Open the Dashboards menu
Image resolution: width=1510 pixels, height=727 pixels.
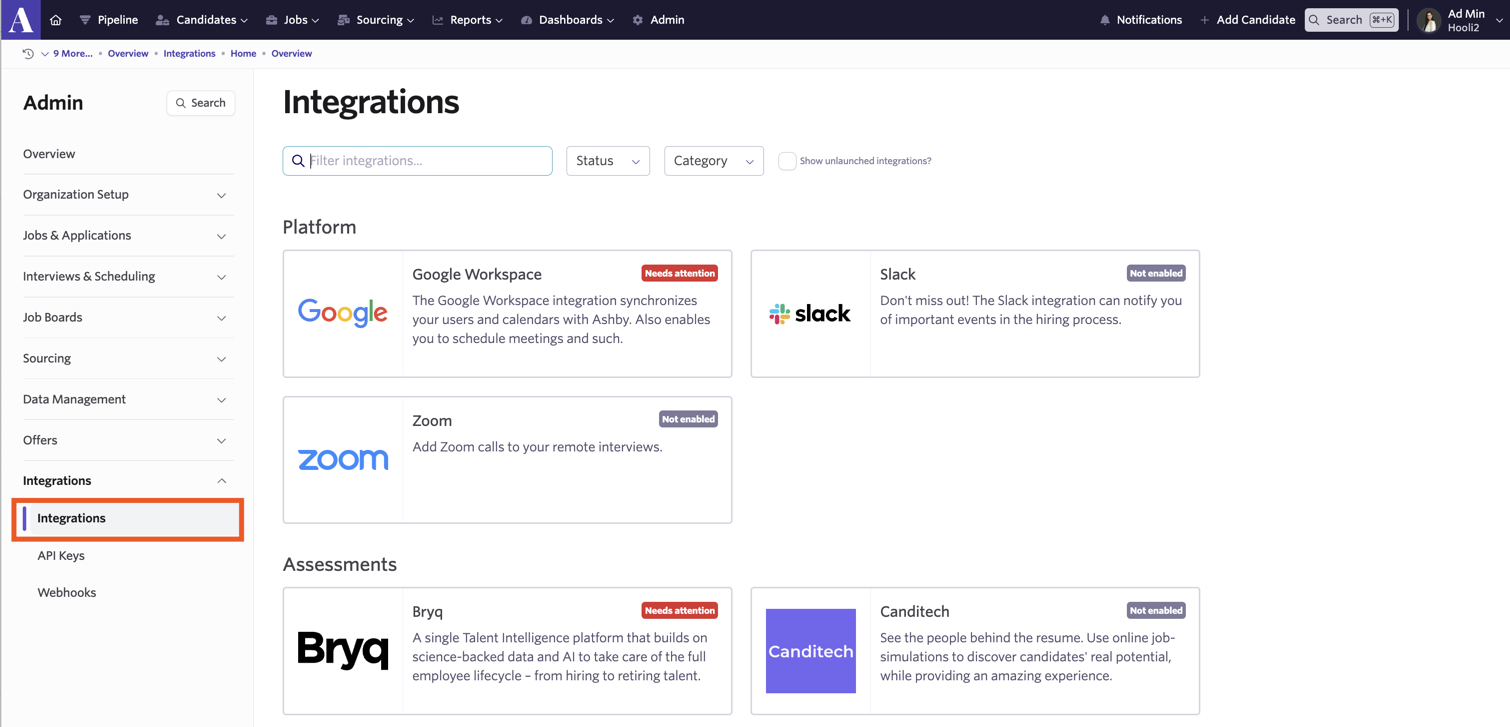pyautogui.click(x=567, y=20)
